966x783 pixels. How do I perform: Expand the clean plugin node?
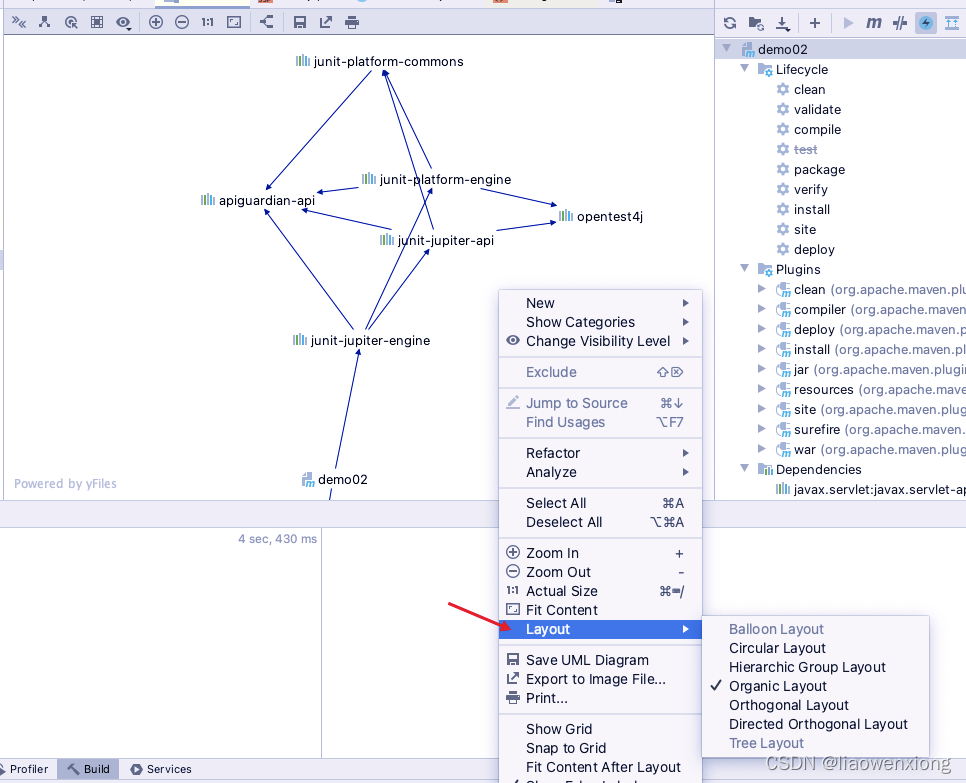coord(762,288)
